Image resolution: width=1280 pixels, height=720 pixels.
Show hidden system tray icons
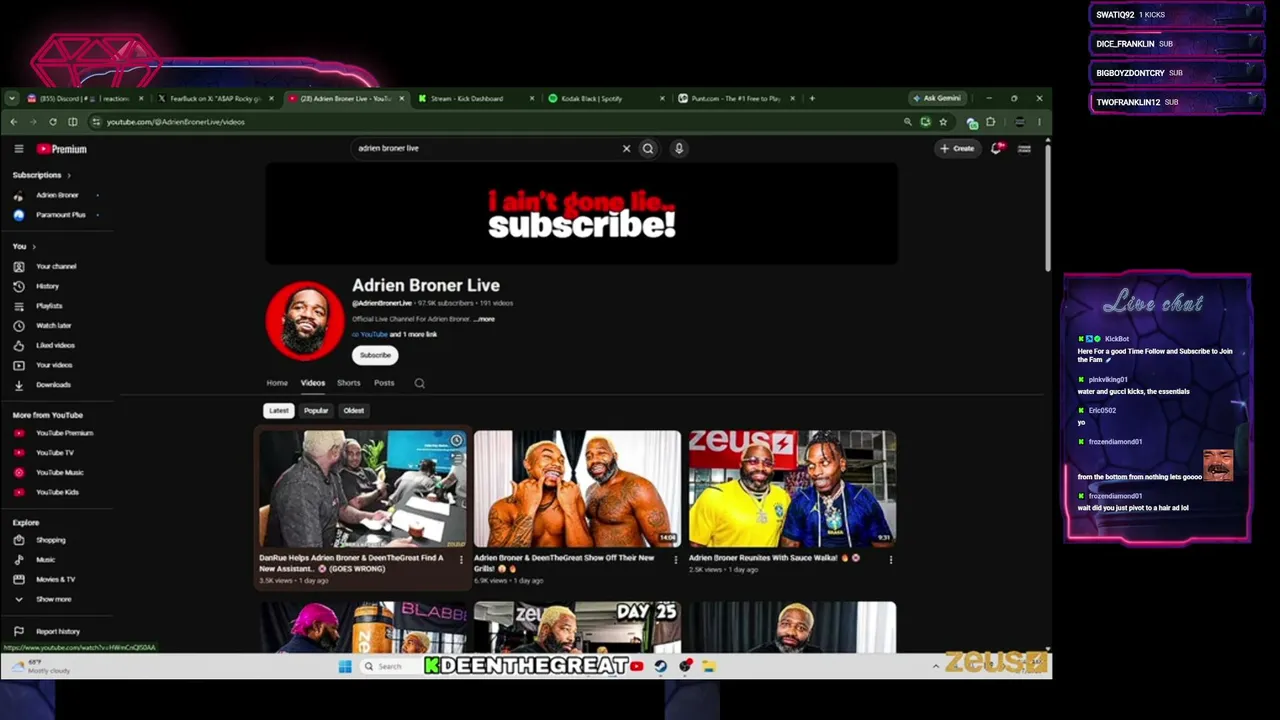tap(936, 666)
